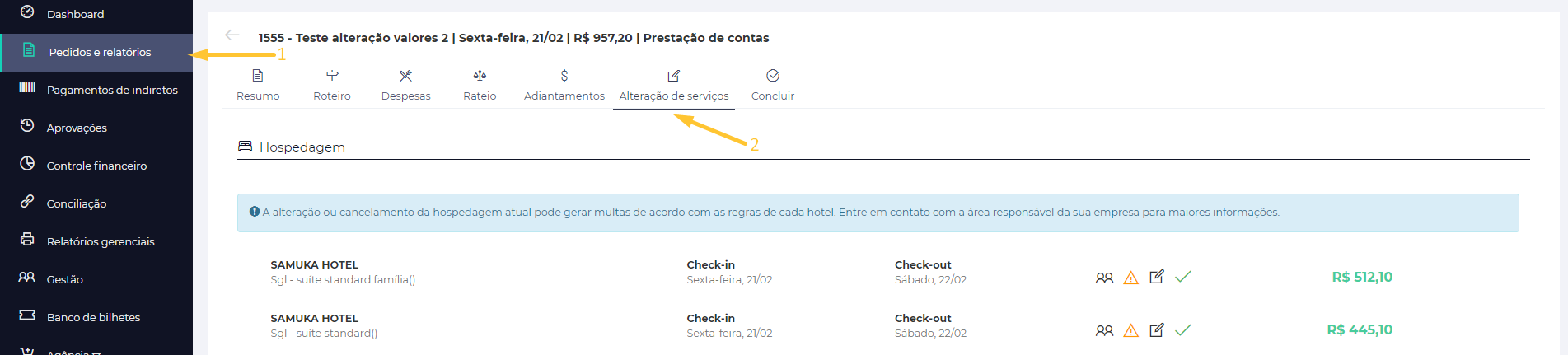1568x355 pixels.
Task: Click warning triangle on first SAMUKA HOTEL row
Action: (1131, 278)
